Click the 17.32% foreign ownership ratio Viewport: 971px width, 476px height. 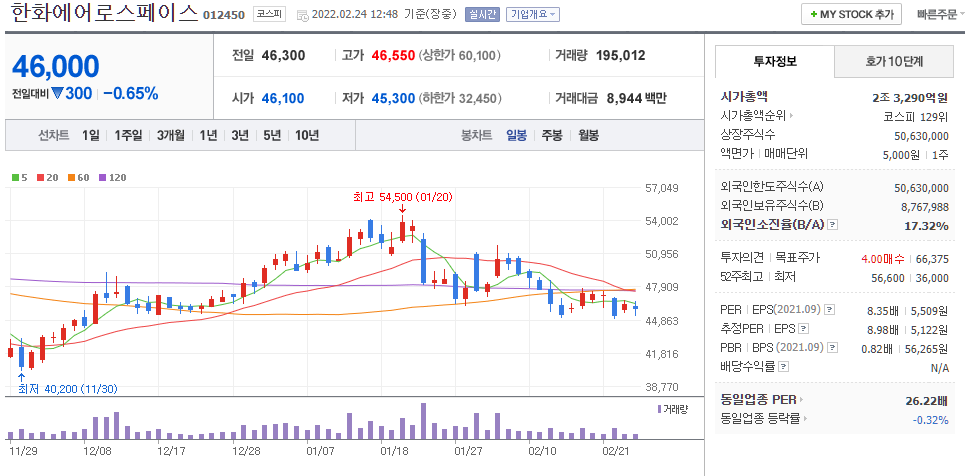926,226
